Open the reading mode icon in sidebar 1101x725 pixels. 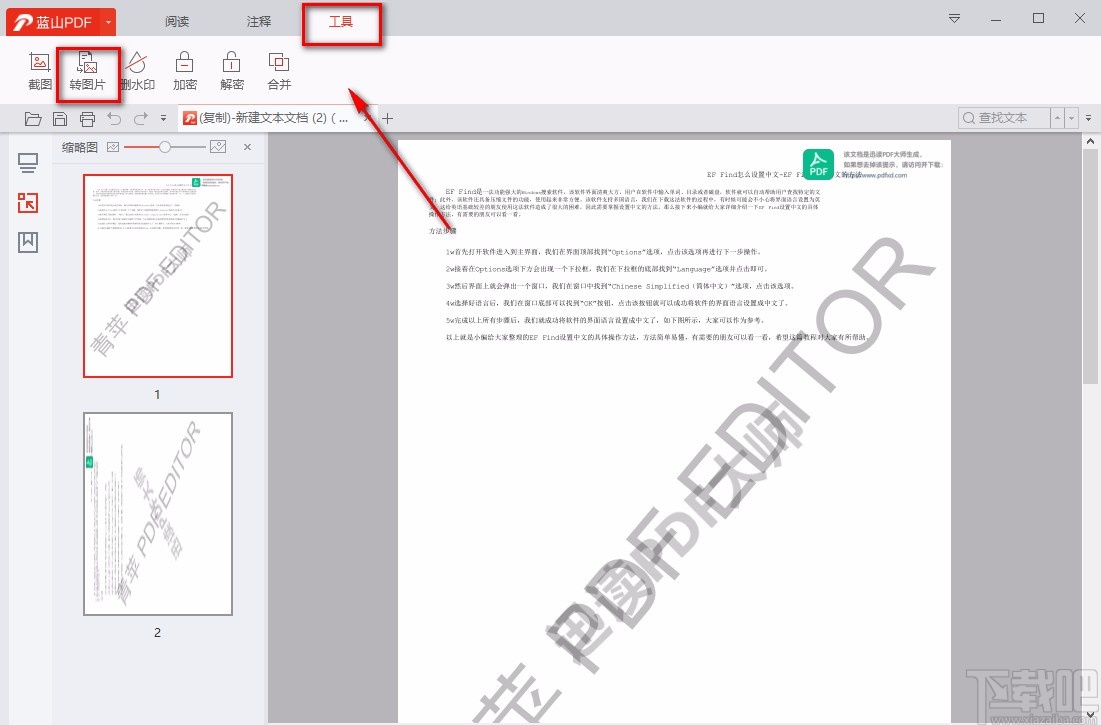point(28,165)
